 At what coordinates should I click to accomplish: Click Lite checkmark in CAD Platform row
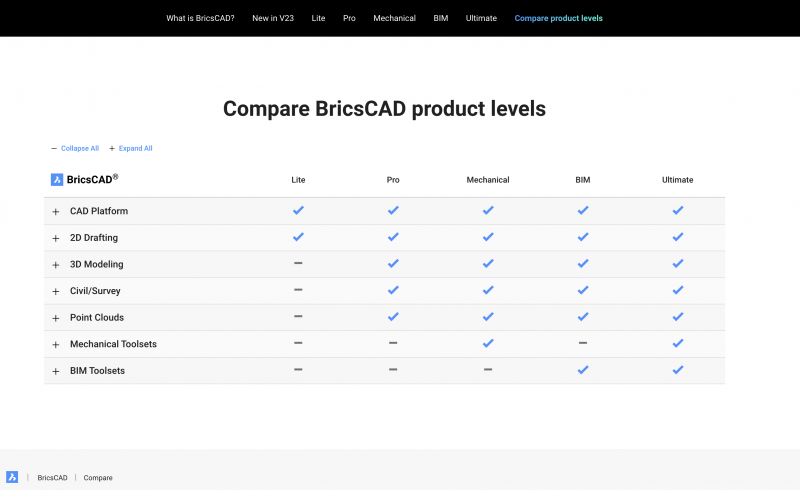pyautogui.click(x=298, y=210)
